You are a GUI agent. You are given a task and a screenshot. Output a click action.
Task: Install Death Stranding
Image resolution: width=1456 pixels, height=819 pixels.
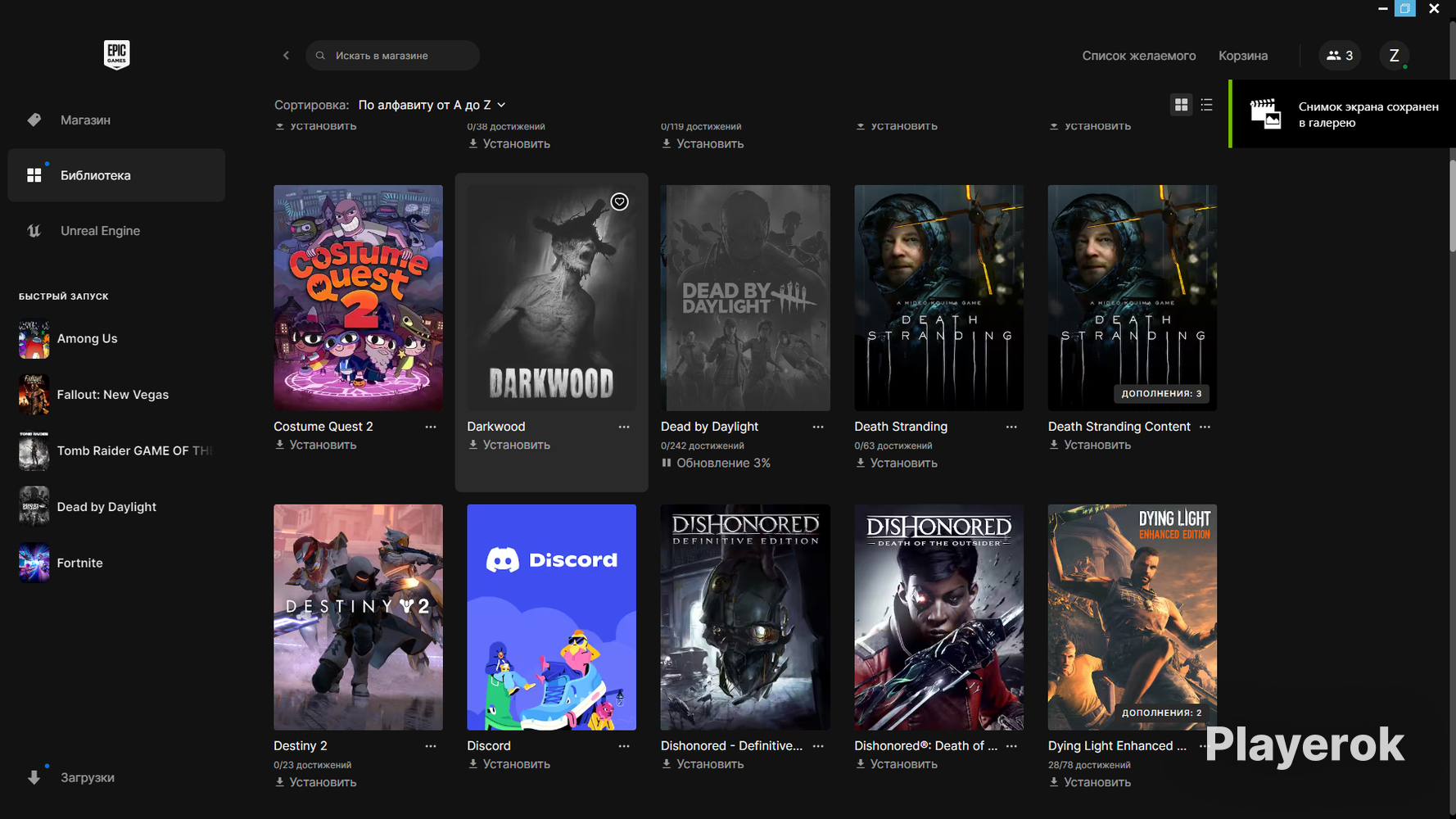[896, 463]
